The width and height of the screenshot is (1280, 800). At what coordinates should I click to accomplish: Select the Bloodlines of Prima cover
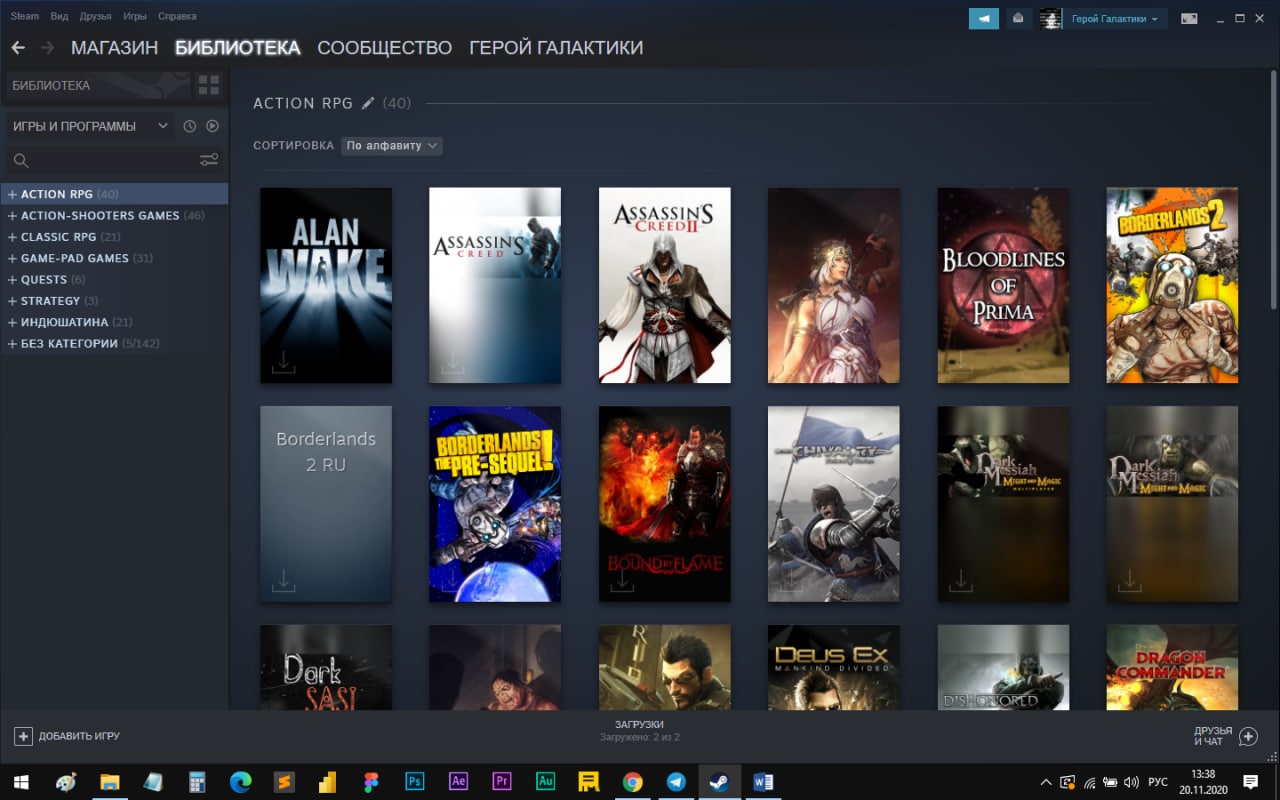click(1003, 285)
